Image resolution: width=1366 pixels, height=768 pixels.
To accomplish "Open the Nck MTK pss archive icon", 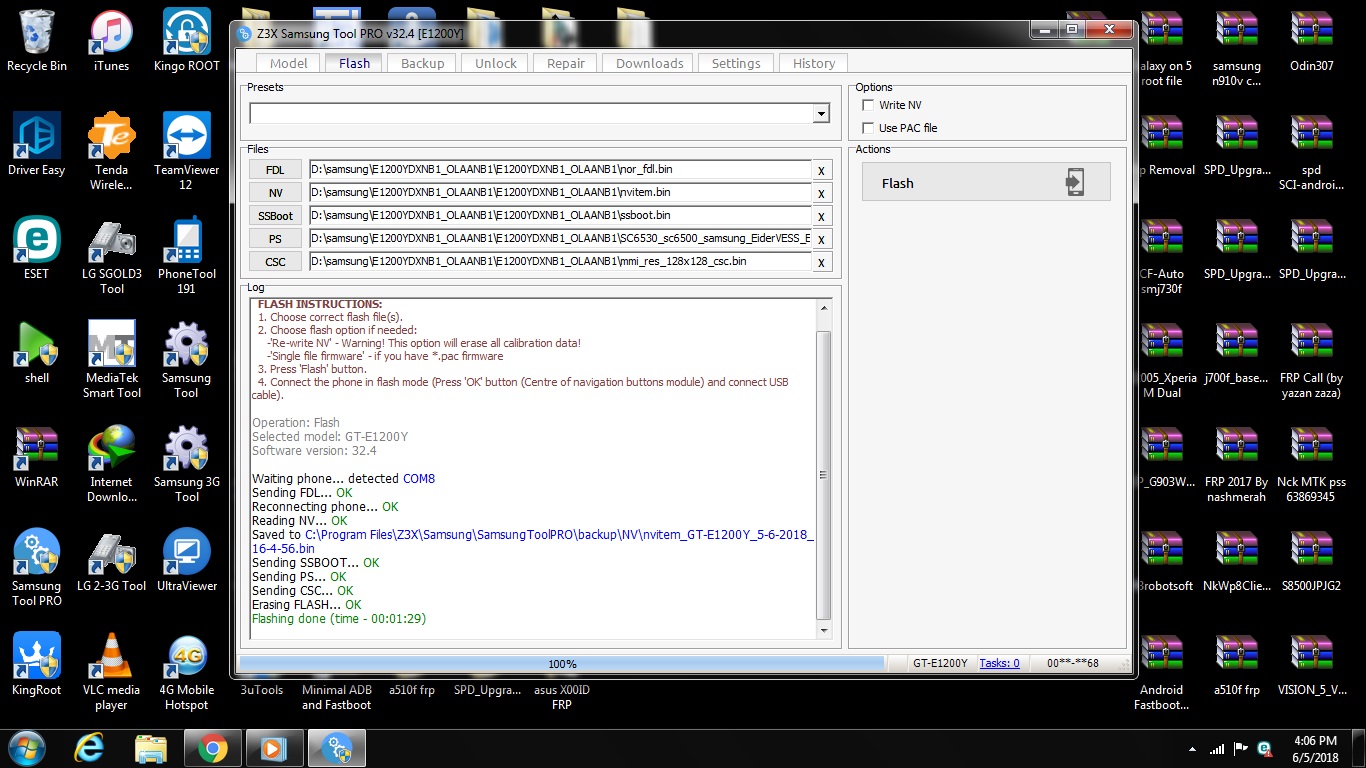I will 1311,463.
